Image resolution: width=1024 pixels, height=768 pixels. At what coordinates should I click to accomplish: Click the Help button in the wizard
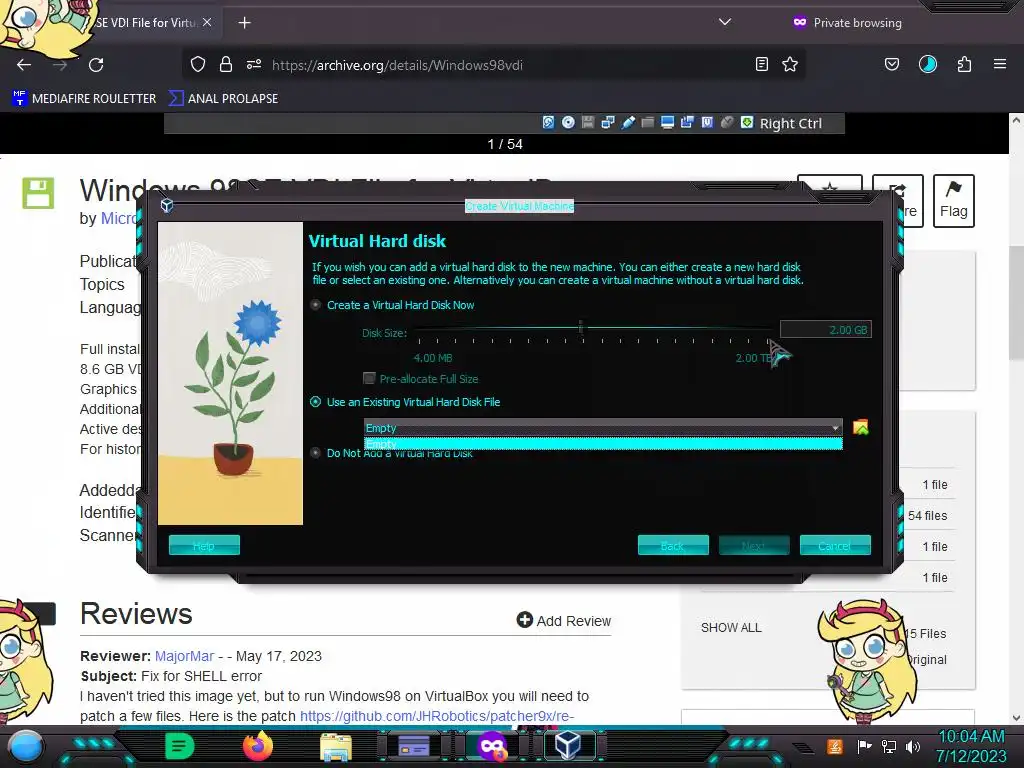[204, 545]
